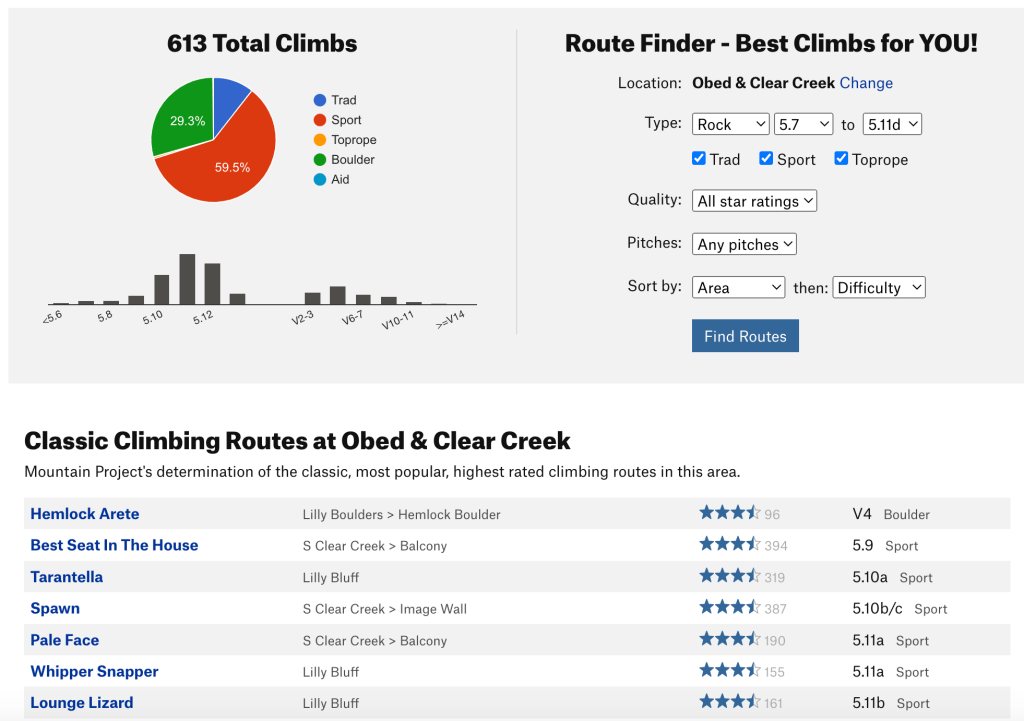Uncheck the Trad checkbox
1024x721 pixels.
[699, 159]
